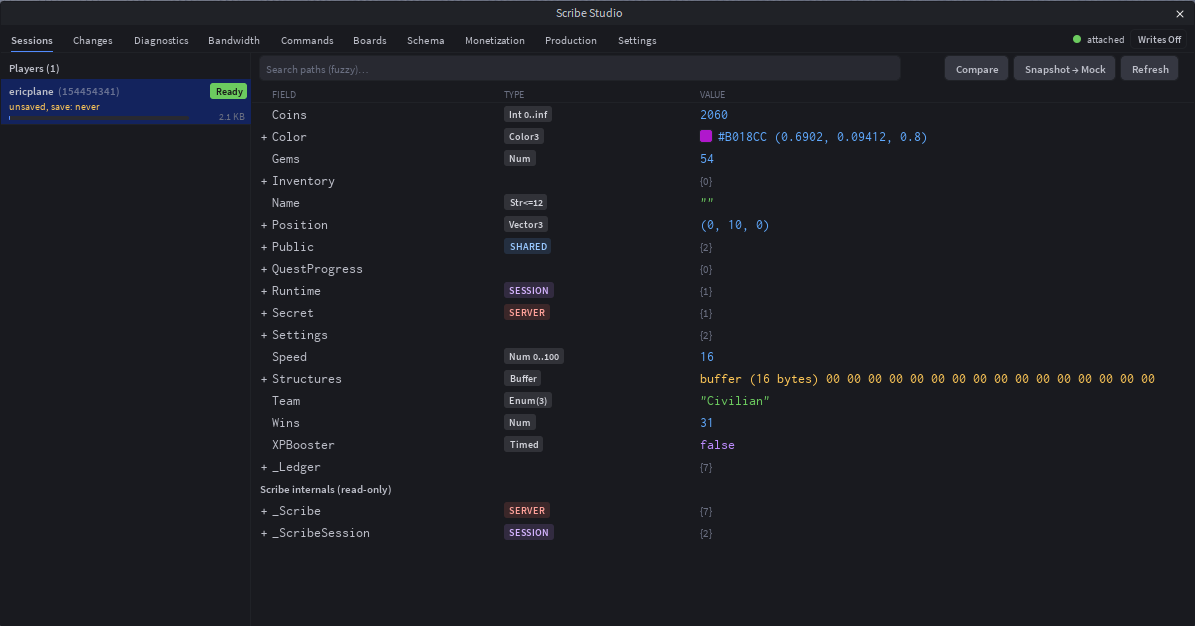Open the Schema tab
The image size is (1195, 626).
tap(425, 40)
